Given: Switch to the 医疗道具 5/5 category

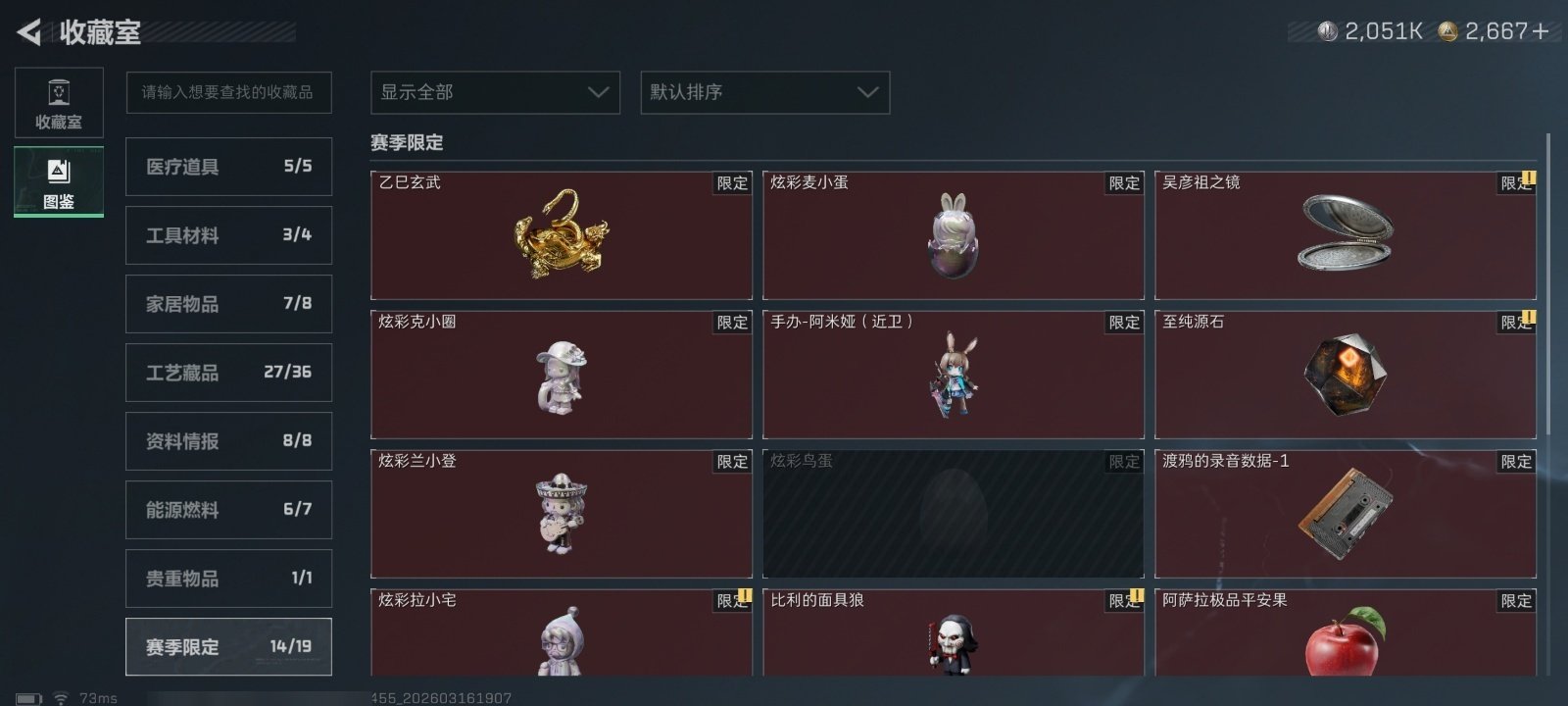Looking at the screenshot, I should tap(228, 167).
